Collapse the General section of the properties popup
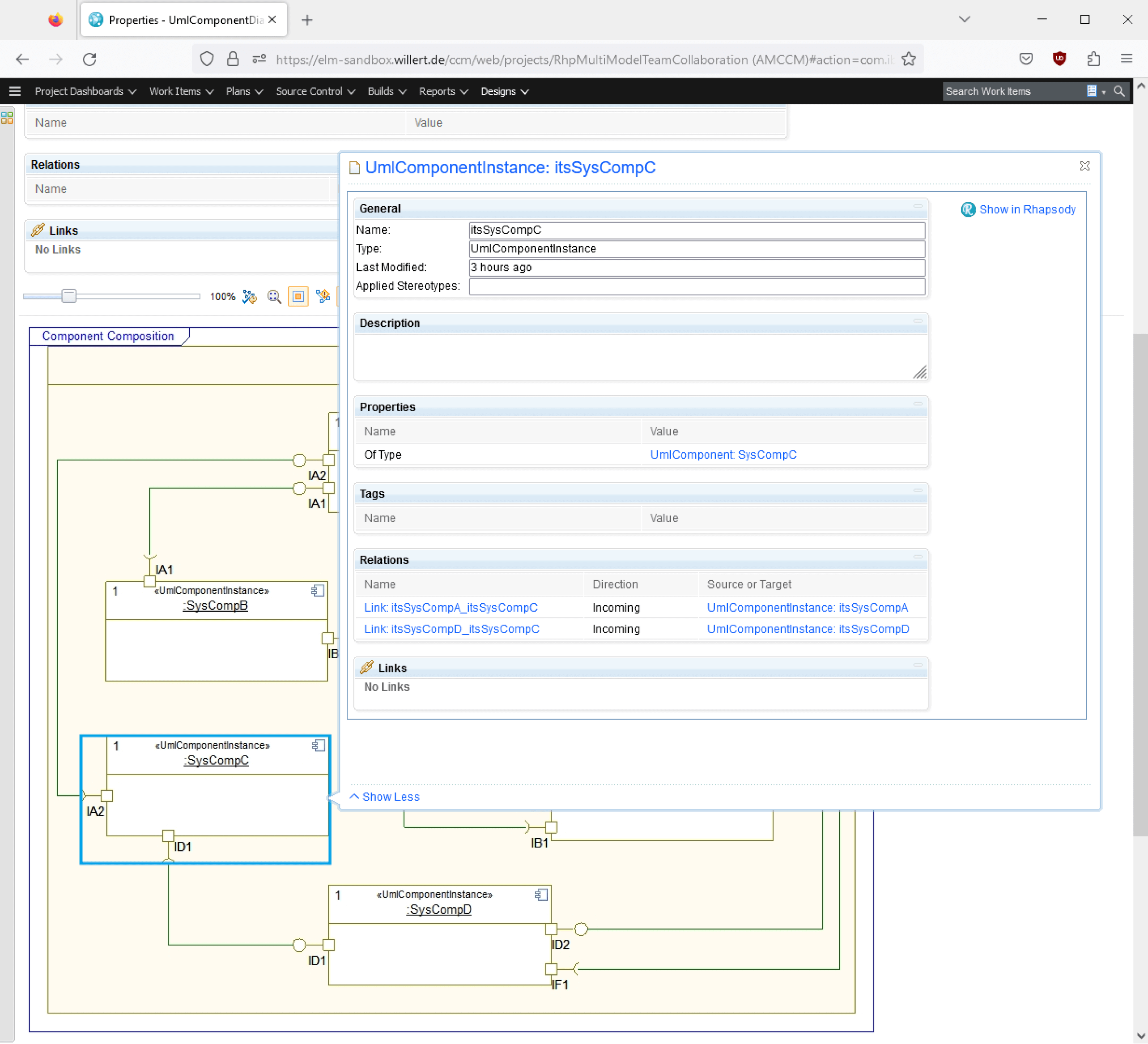The height and width of the screenshot is (1044, 1148). (x=918, y=207)
